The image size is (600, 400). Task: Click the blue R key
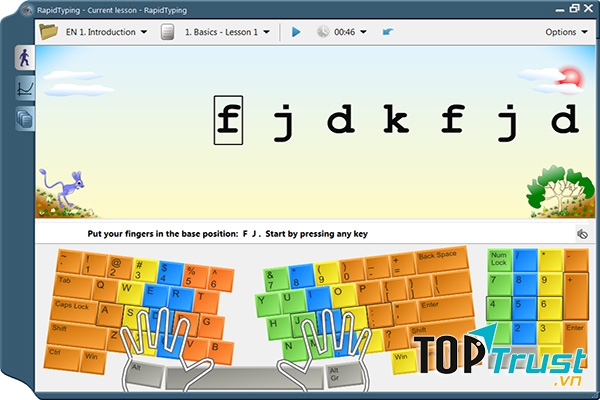point(179,297)
